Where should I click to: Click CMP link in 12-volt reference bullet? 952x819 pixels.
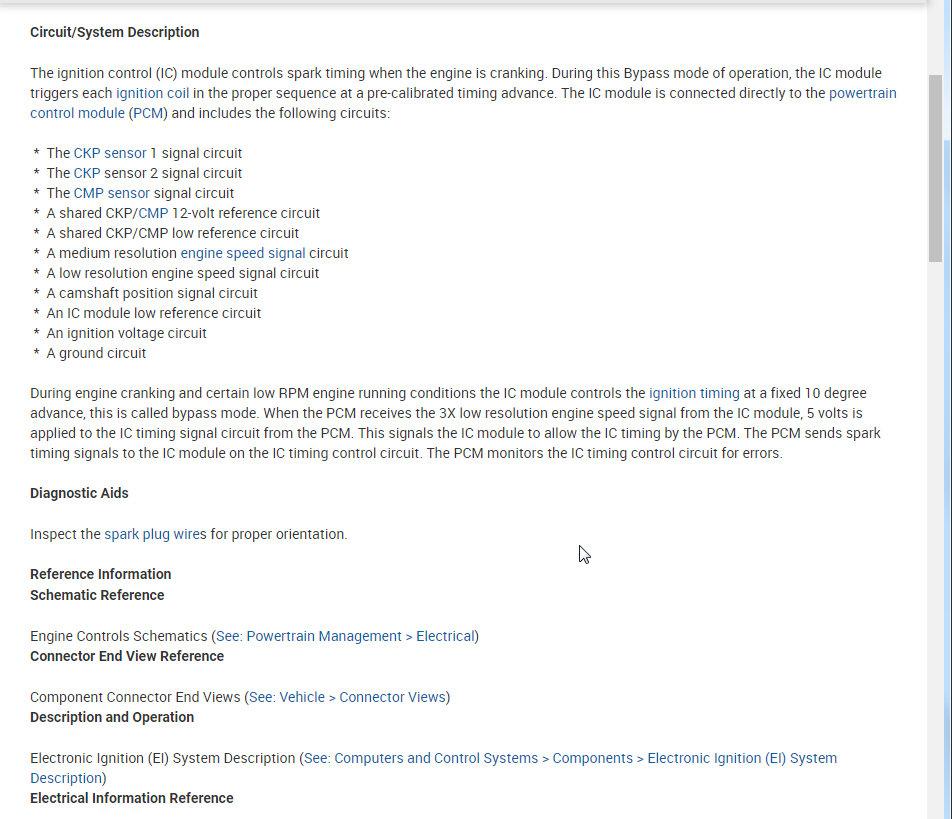[x=154, y=213]
